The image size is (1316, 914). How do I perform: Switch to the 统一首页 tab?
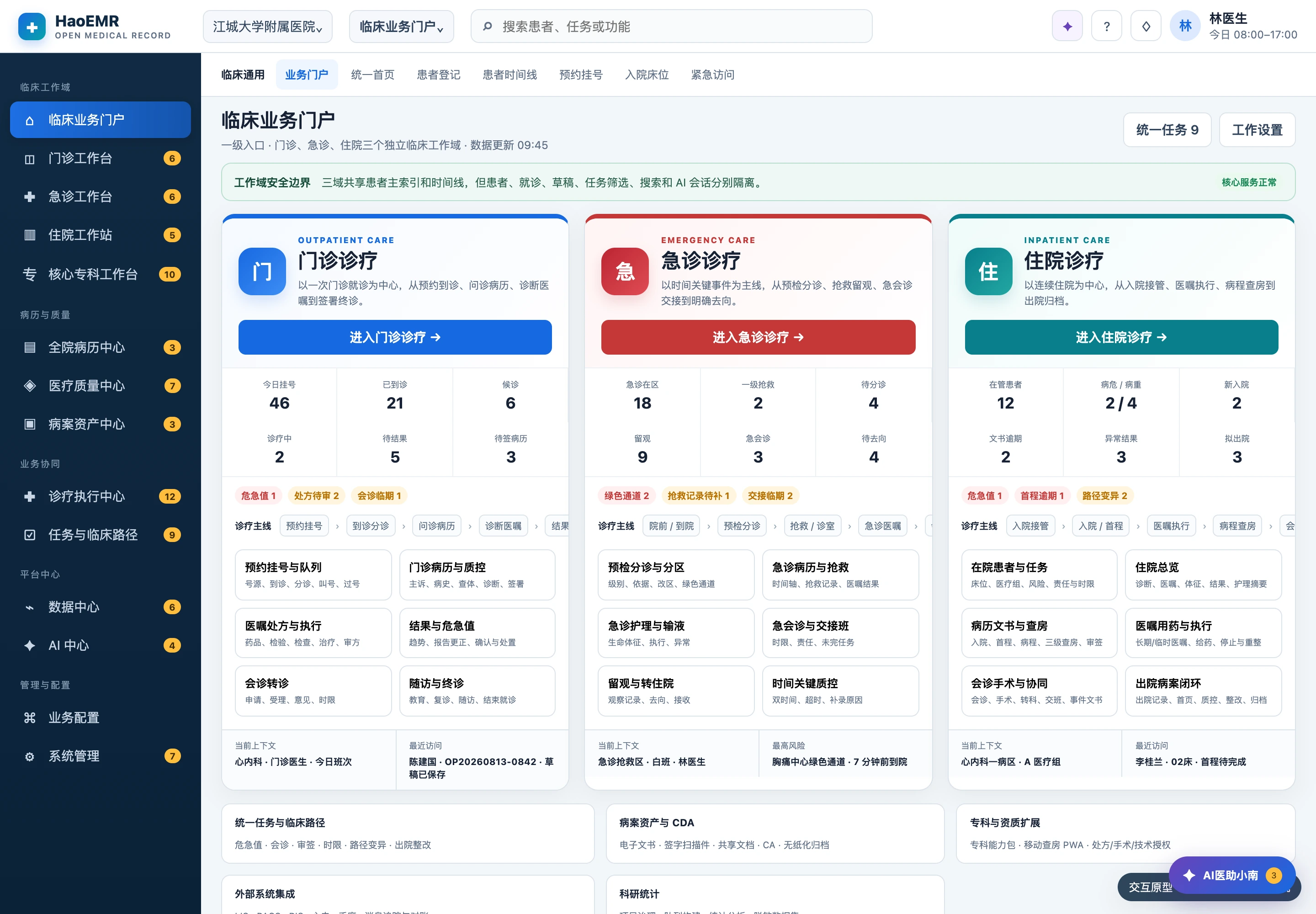[x=373, y=74]
